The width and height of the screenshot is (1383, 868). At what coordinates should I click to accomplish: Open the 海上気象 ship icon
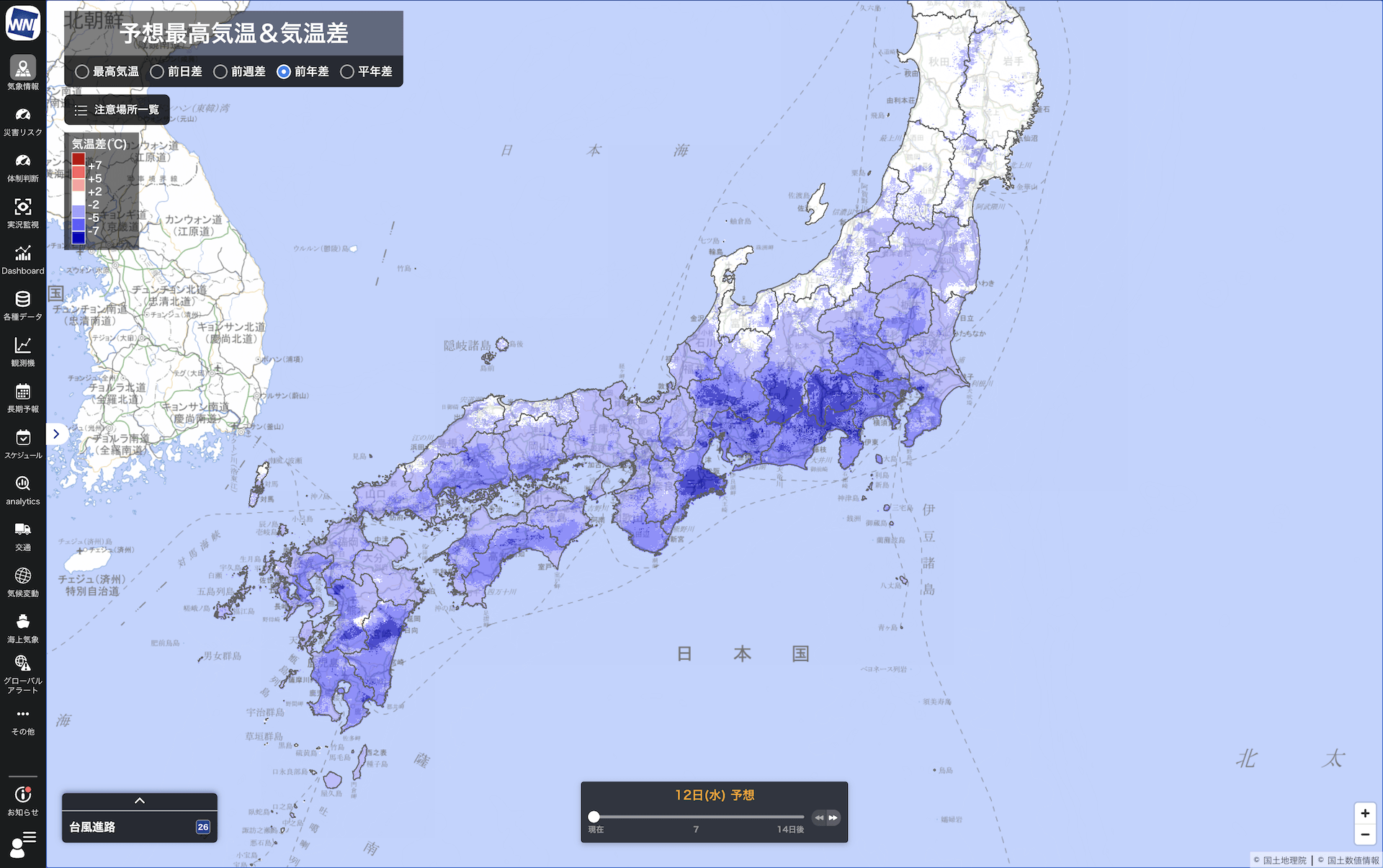[23, 622]
